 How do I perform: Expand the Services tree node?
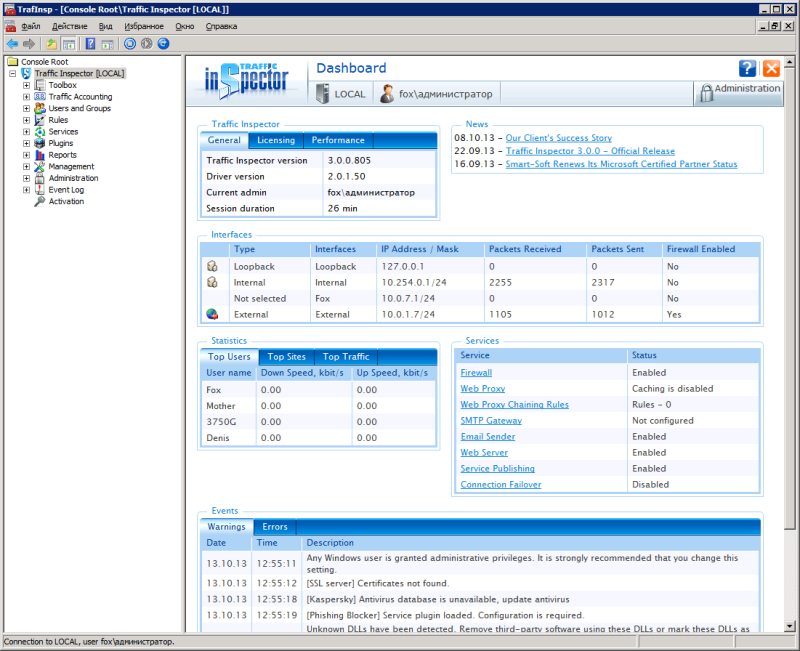click(x=27, y=132)
